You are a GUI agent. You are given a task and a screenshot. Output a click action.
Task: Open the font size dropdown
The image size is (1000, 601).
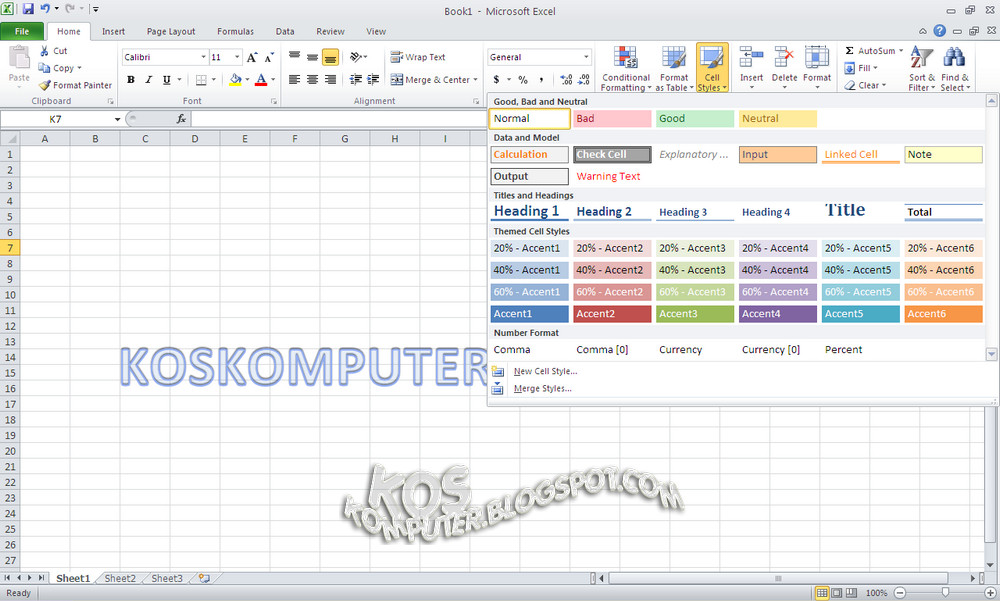click(x=237, y=57)
